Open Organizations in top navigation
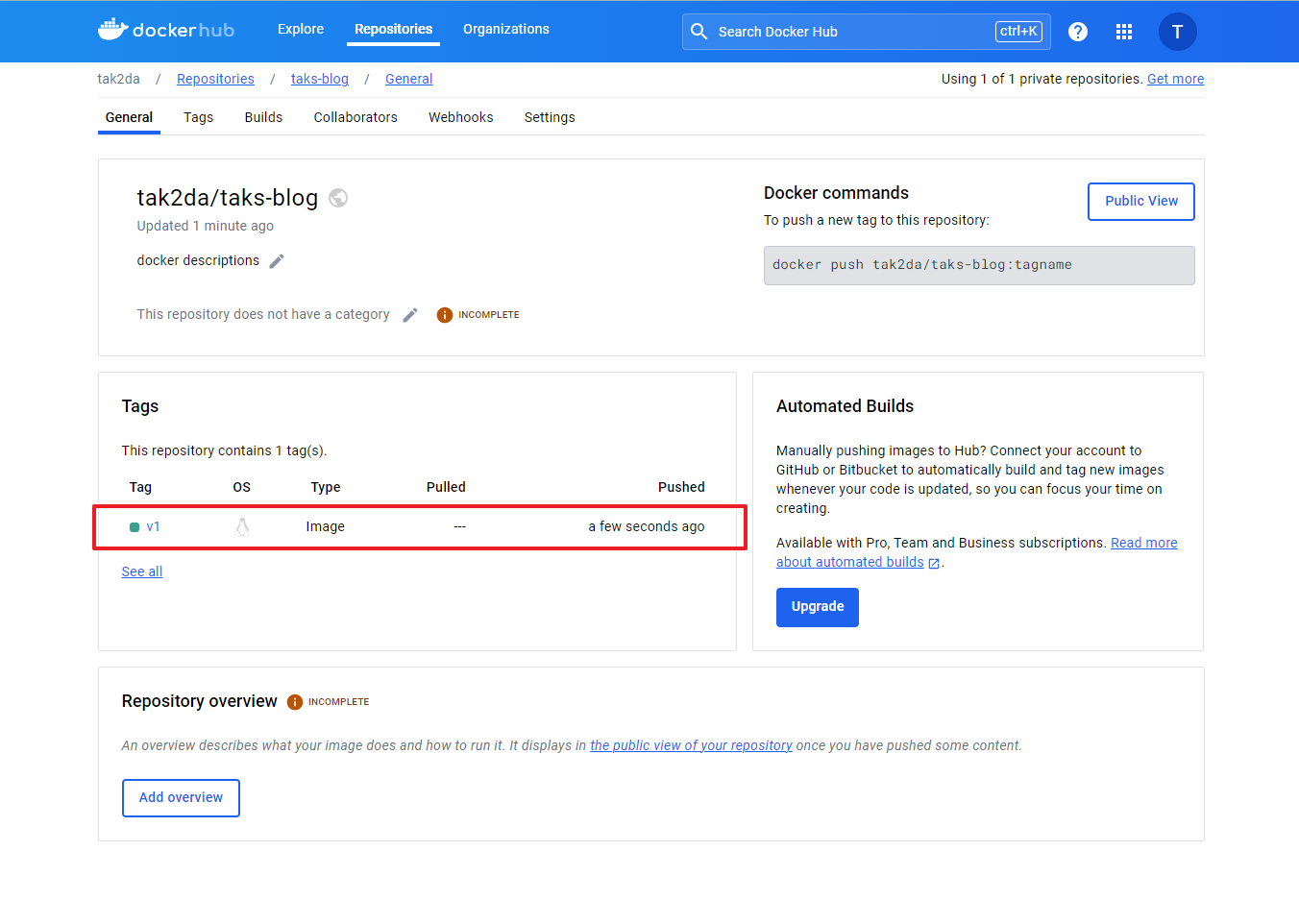The image size is (1299, 924). pyautogui.click(x=506, y=29)
